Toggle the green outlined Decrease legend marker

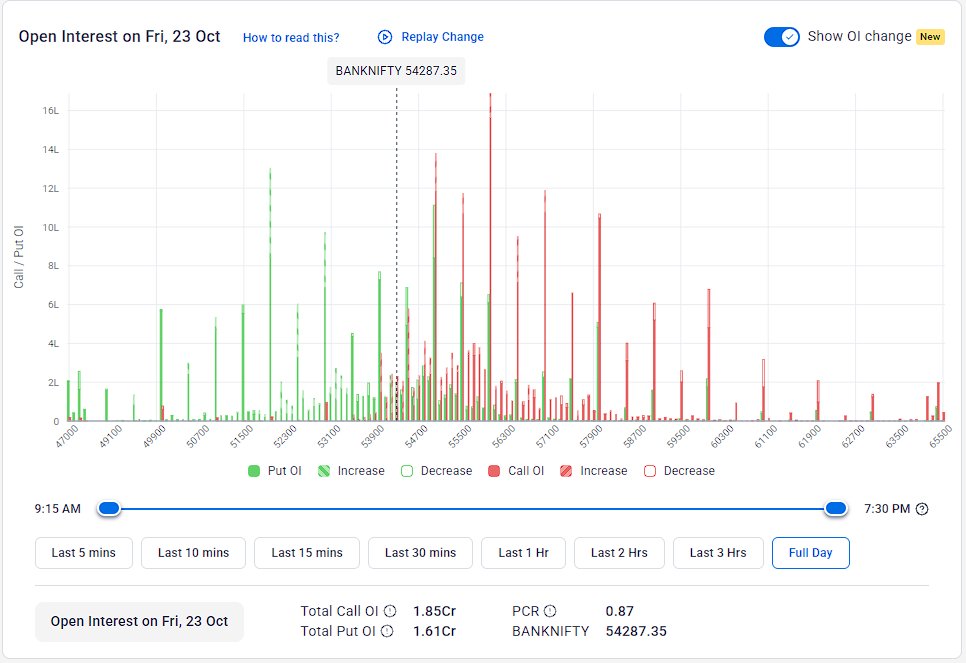pos(407,471)
